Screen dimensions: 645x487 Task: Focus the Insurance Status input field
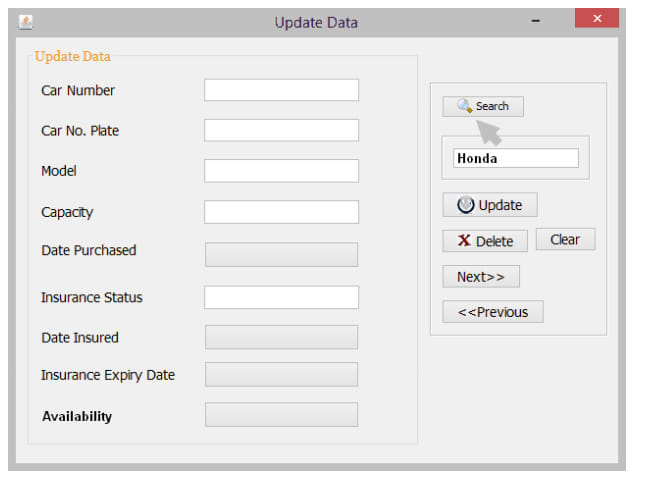coord(281,297)
